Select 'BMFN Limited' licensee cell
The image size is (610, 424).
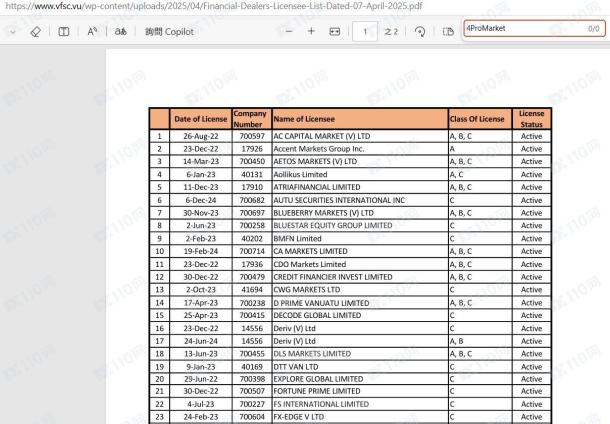click(360, 238)
